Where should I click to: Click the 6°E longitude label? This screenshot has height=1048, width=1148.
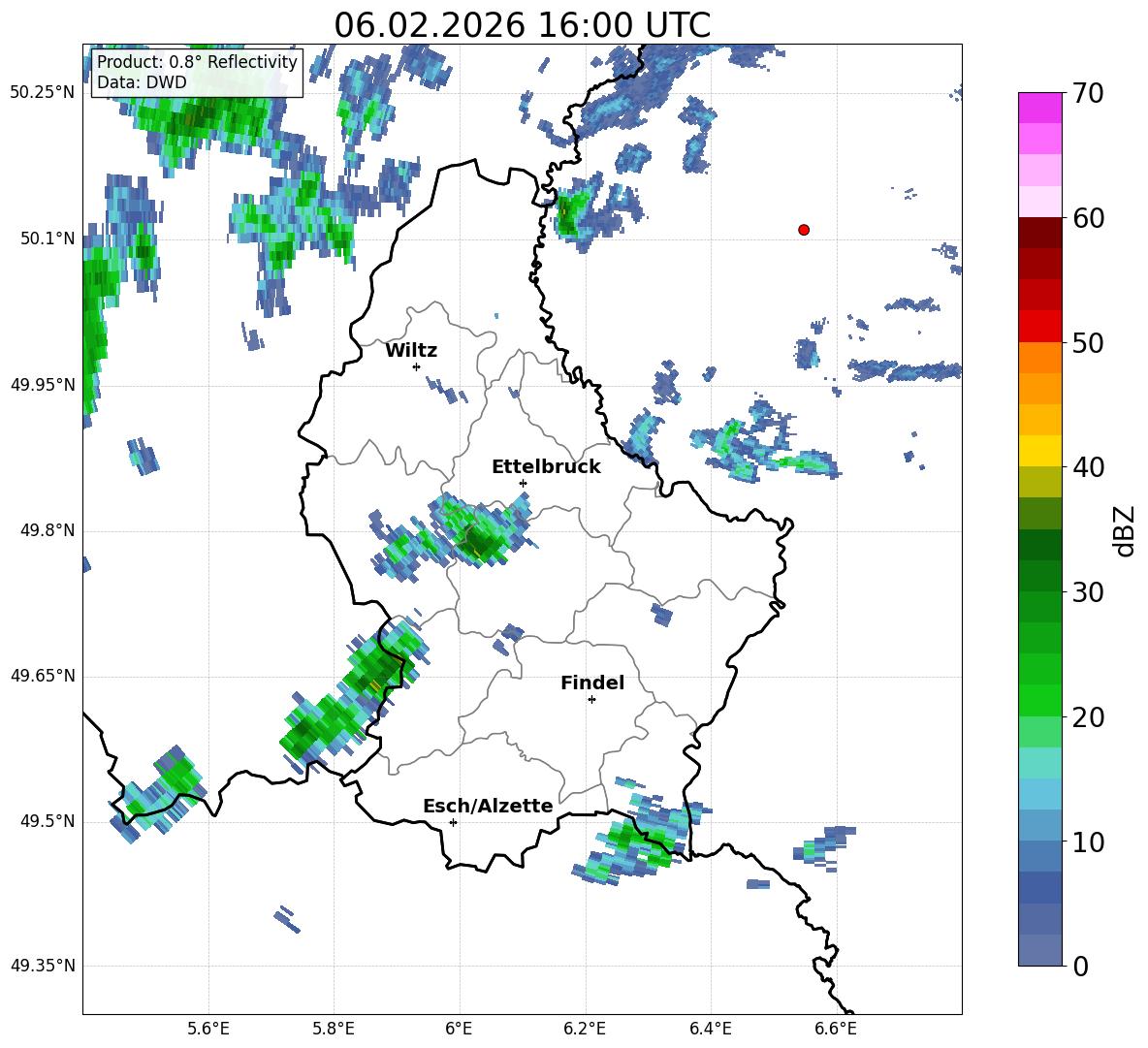click(459, 1029)
